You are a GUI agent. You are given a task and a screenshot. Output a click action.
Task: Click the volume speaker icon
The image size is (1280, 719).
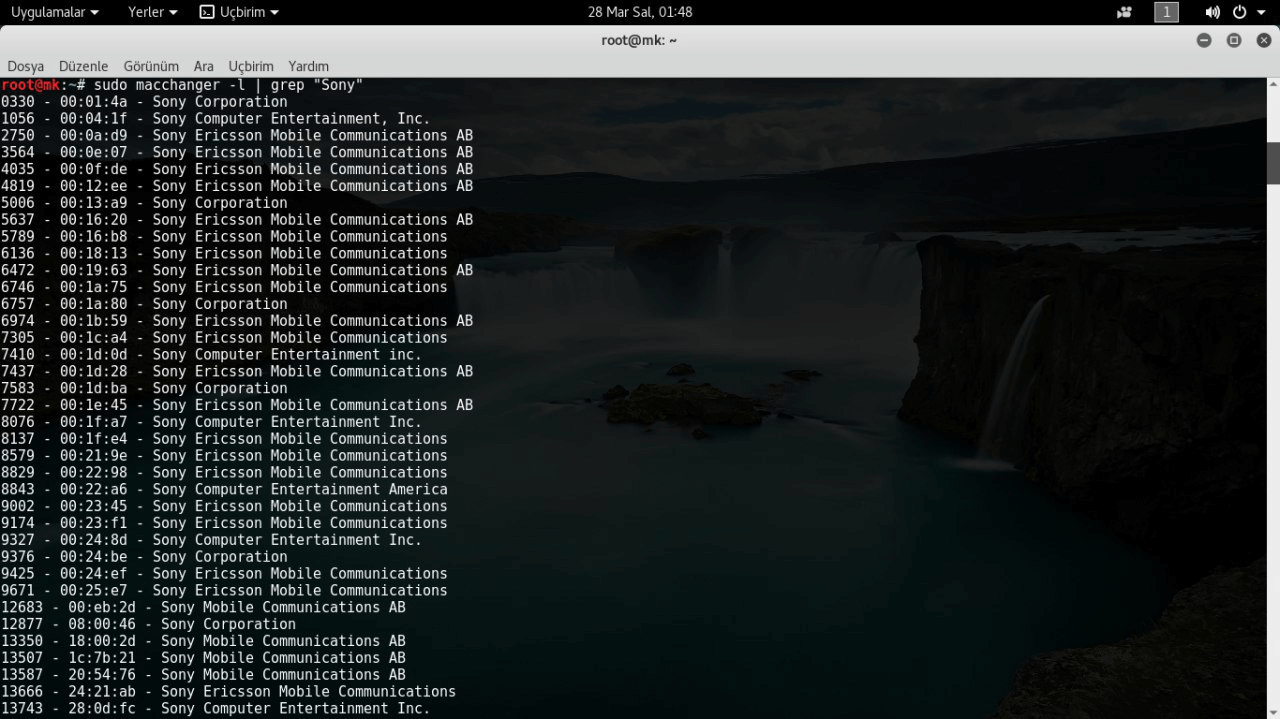tap(1213, 12)
